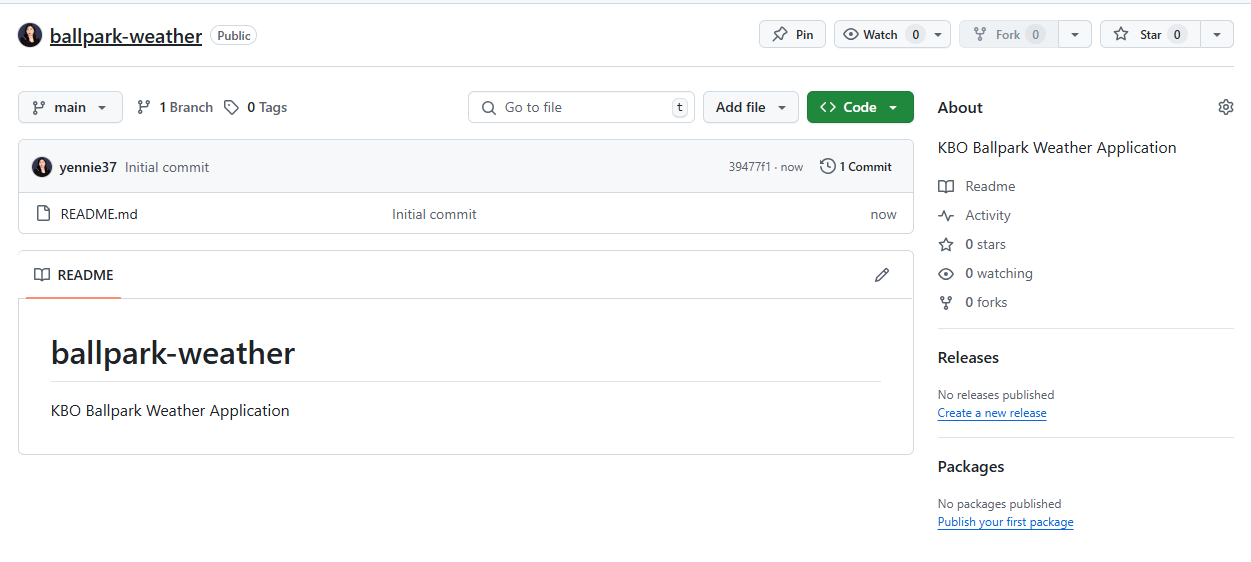The image size is (1251, 562).
Task: Open the README.md file
Action: pos(99,214)
